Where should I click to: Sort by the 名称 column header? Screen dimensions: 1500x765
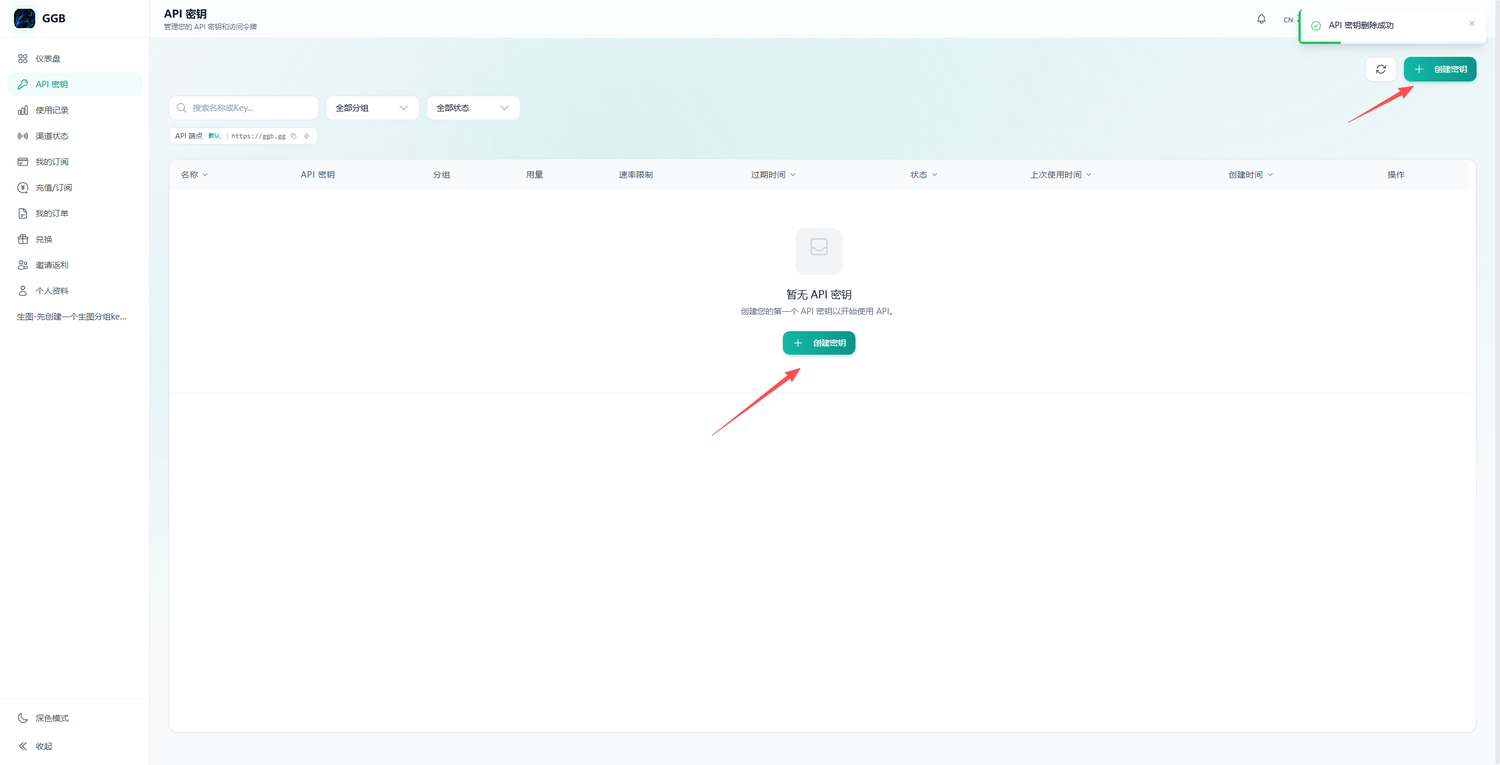[194, 175]
